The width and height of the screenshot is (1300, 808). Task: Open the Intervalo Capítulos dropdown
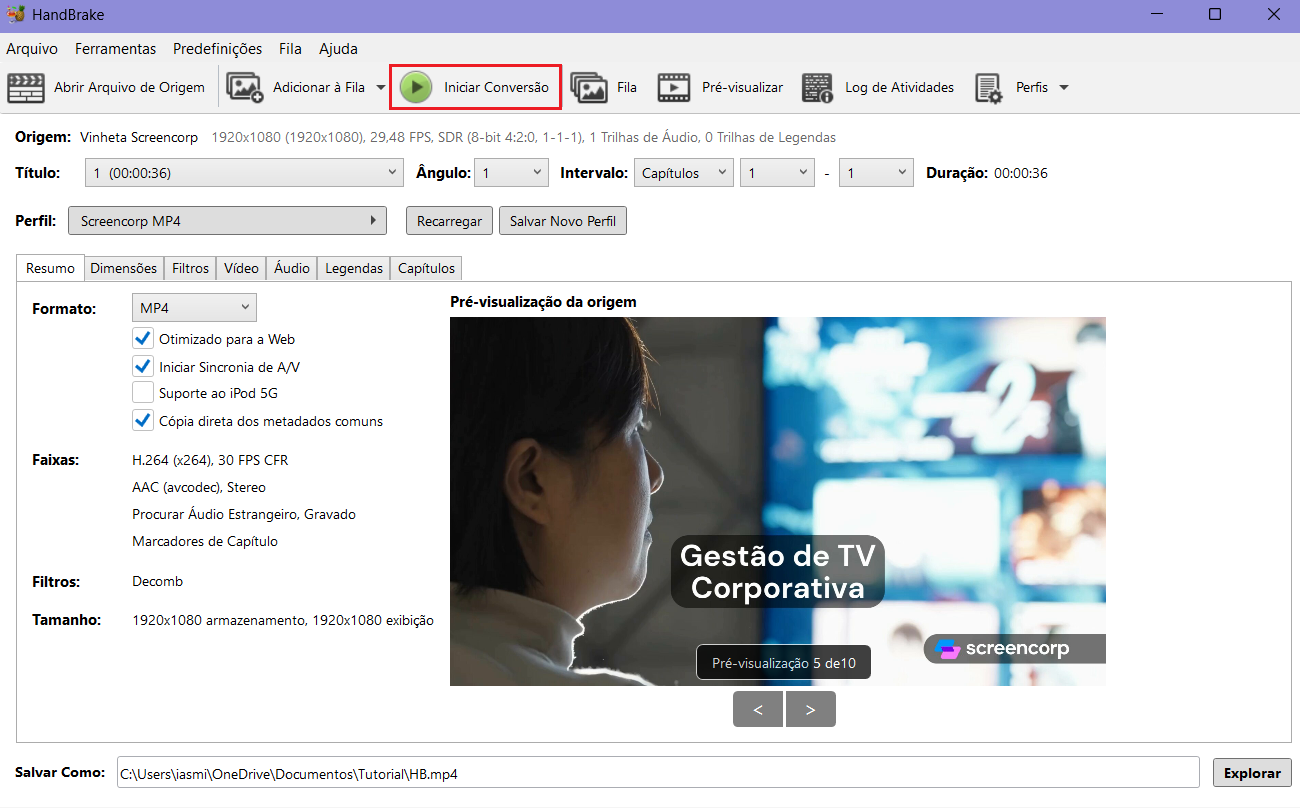(x=684, y=173)
